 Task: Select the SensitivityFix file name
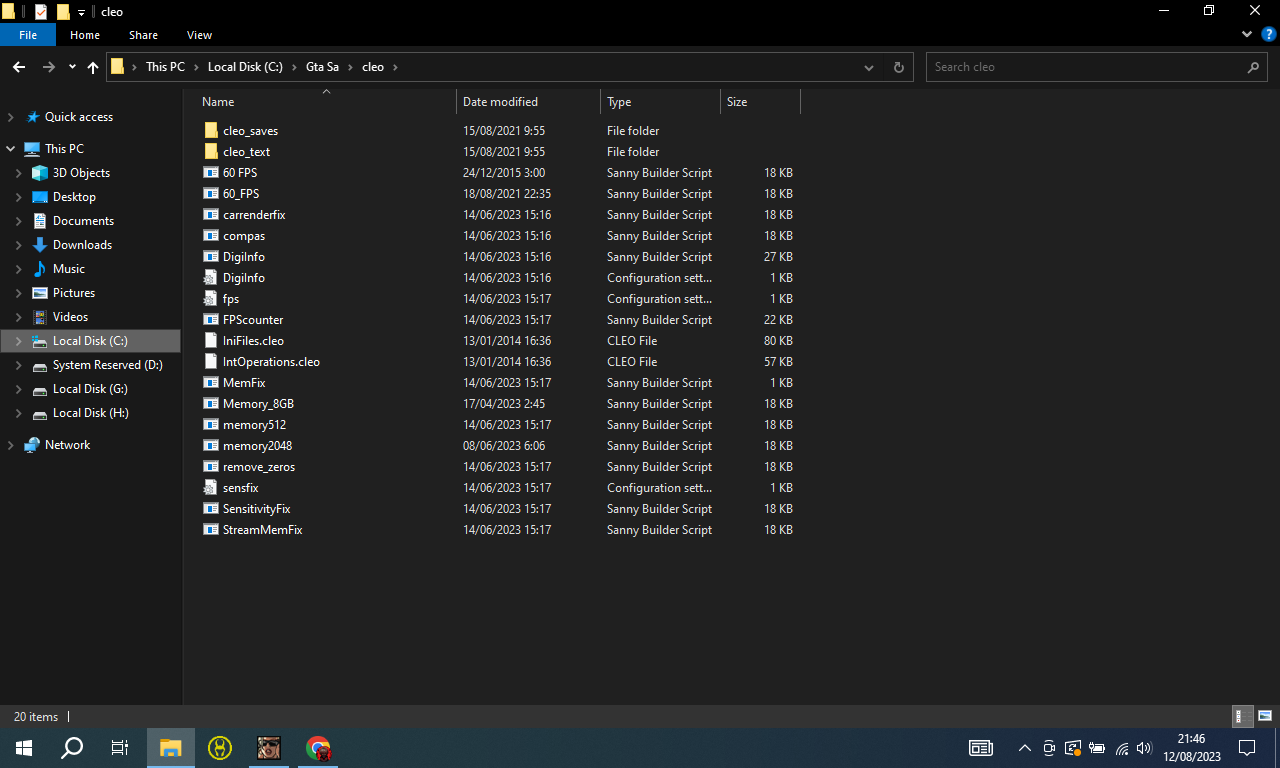(x=256, y=509)
